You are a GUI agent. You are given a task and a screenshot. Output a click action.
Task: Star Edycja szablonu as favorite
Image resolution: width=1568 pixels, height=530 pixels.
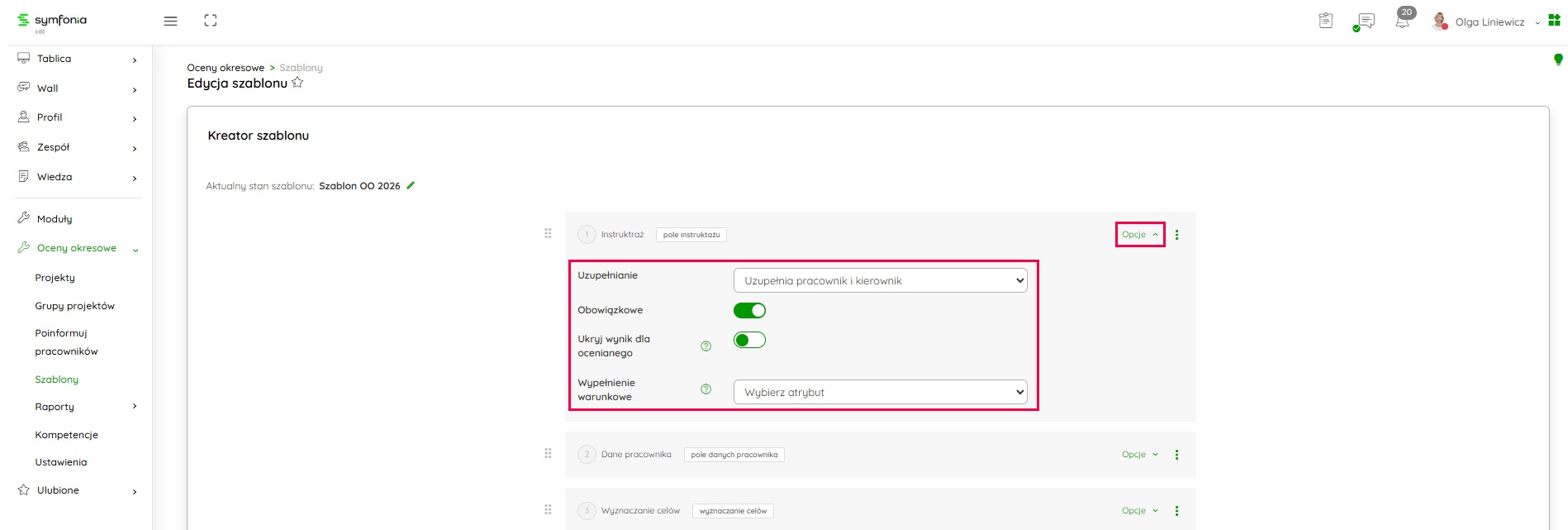click(297, 83)
